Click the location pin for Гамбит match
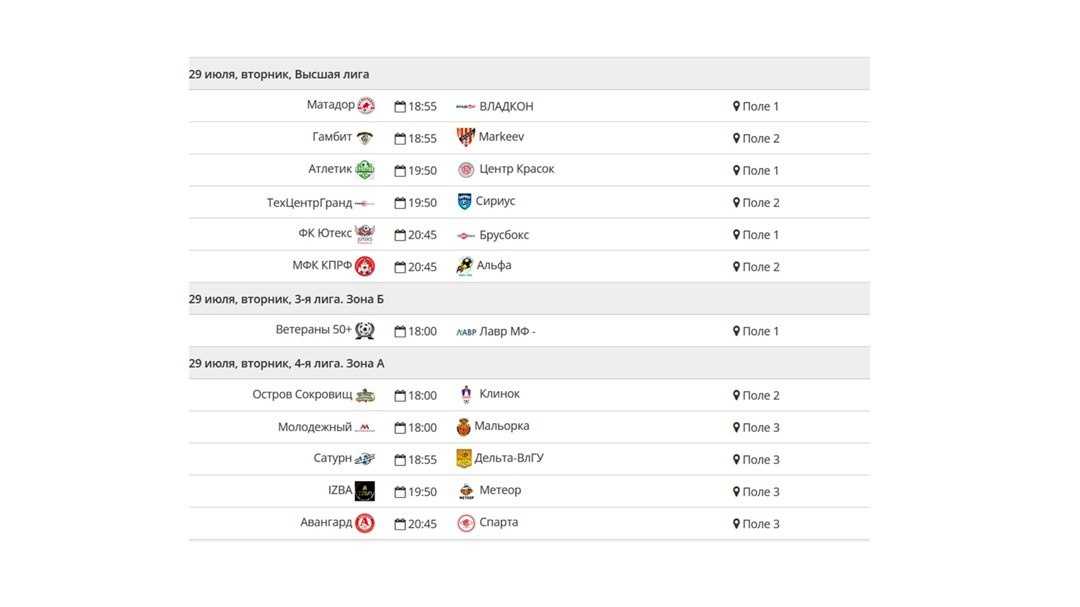The height and width of the screenshot is (607, 1080). [736, 138]
